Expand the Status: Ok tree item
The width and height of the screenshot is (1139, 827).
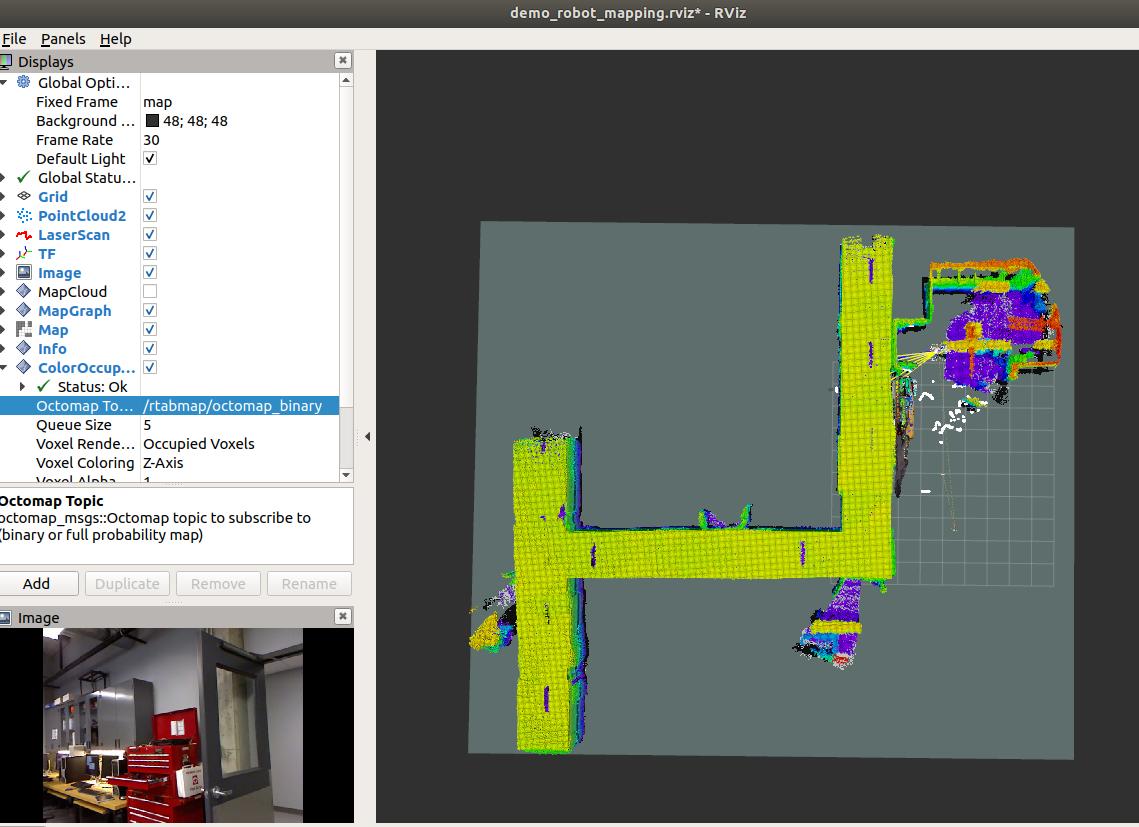pyautogui.click(x=23, y=387)
